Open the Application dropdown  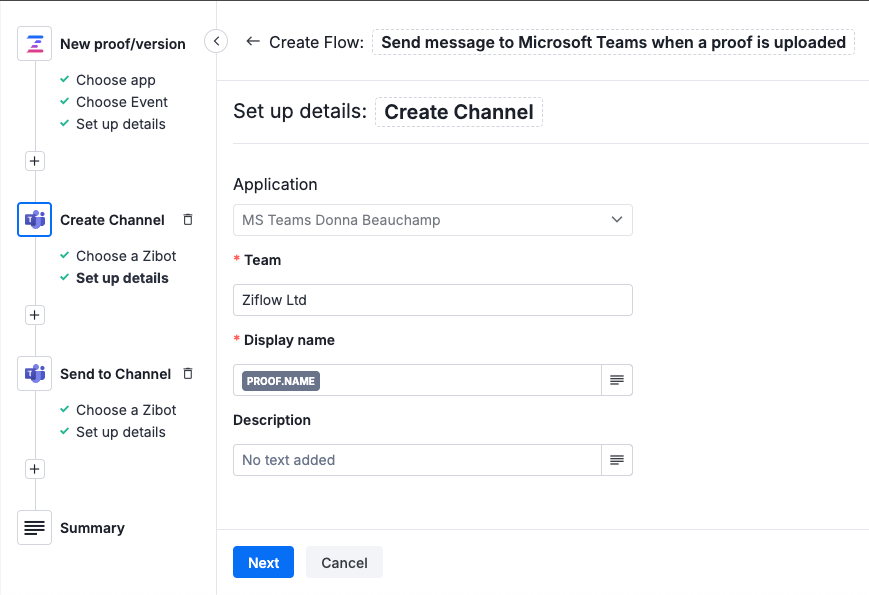pos(432,220)
